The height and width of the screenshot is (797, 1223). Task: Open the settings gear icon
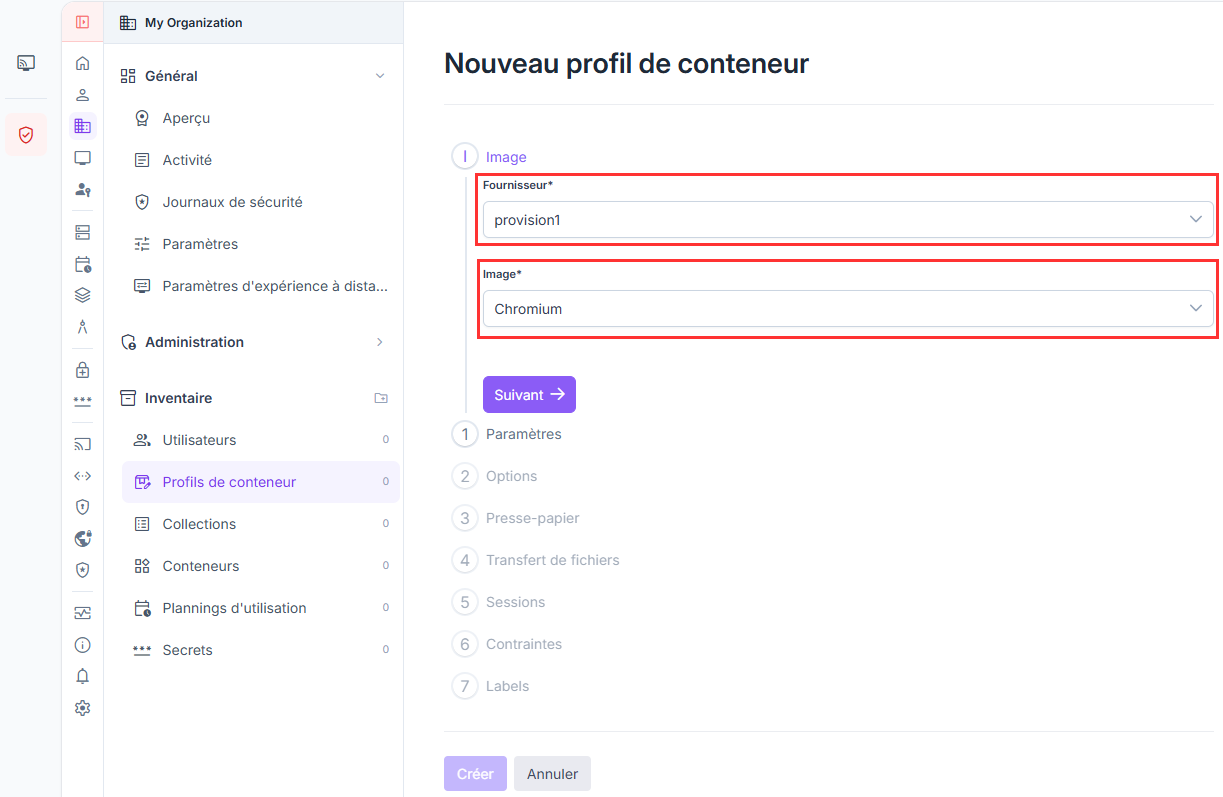tap(82, 708)
